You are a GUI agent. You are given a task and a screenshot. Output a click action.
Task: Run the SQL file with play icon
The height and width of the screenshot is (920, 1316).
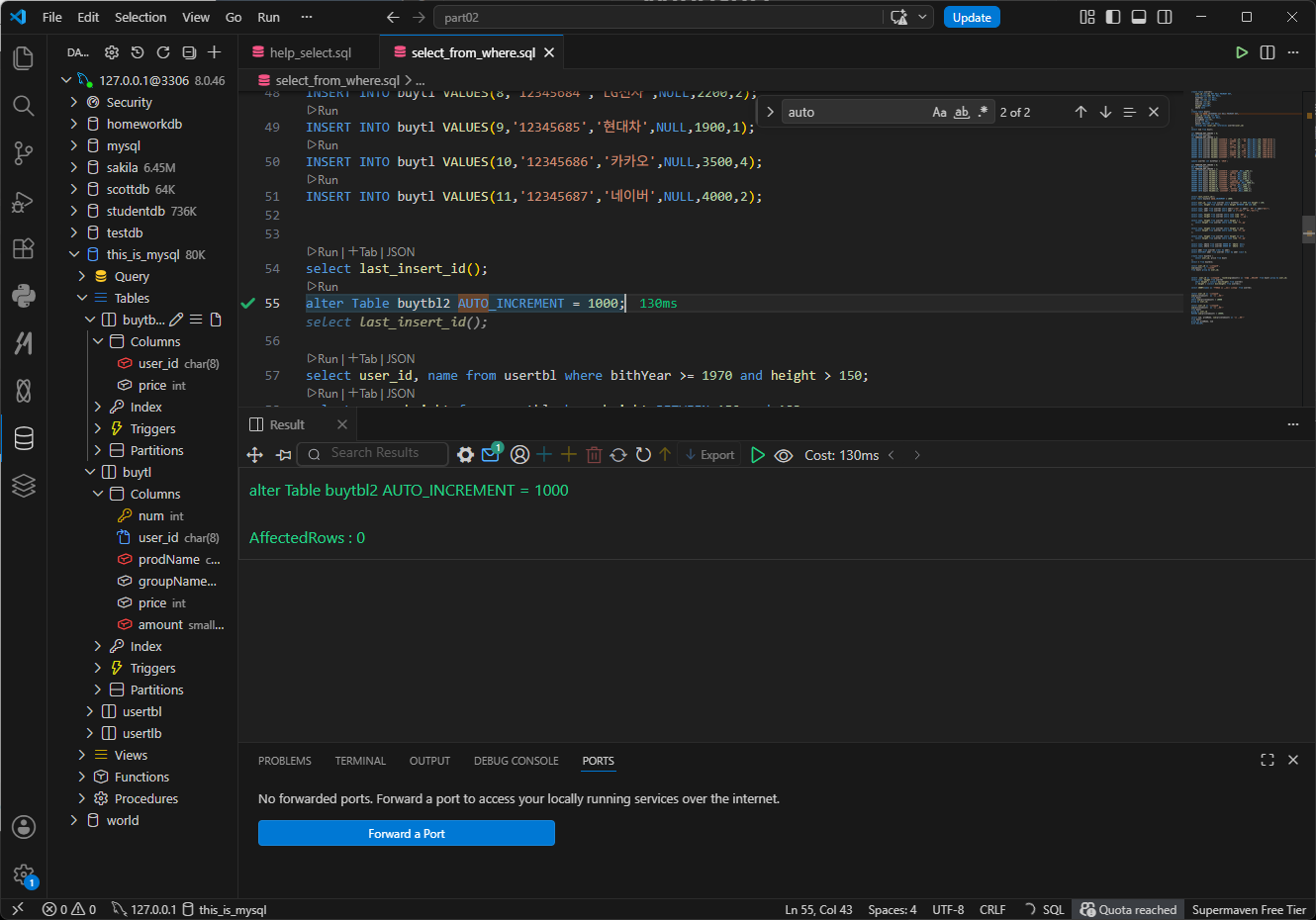[1242, 52]
